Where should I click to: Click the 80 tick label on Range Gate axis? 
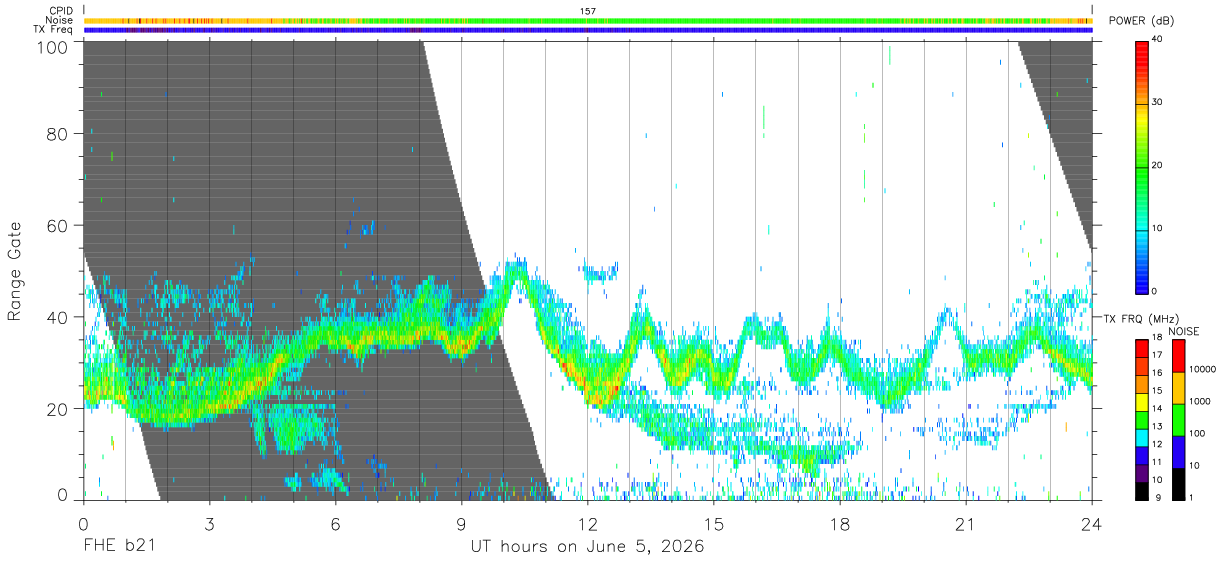click(56, 133)
